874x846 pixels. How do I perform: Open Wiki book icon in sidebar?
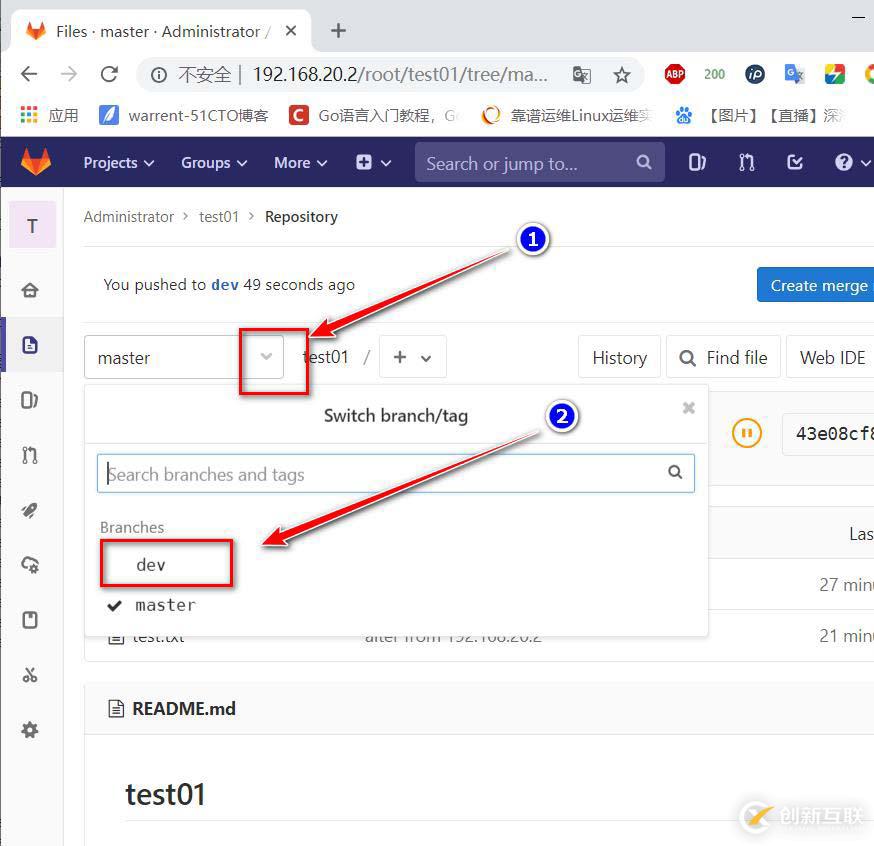point(30,620)
